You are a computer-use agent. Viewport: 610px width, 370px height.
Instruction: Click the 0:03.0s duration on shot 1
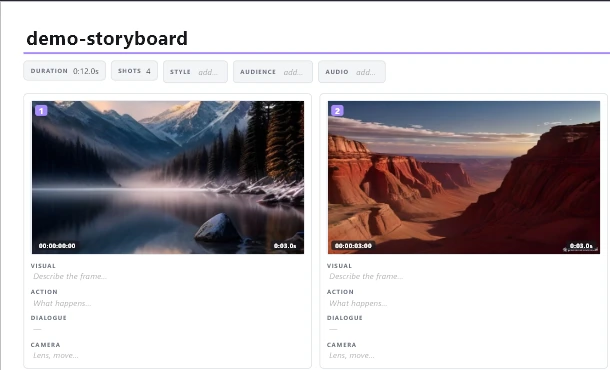285,246
